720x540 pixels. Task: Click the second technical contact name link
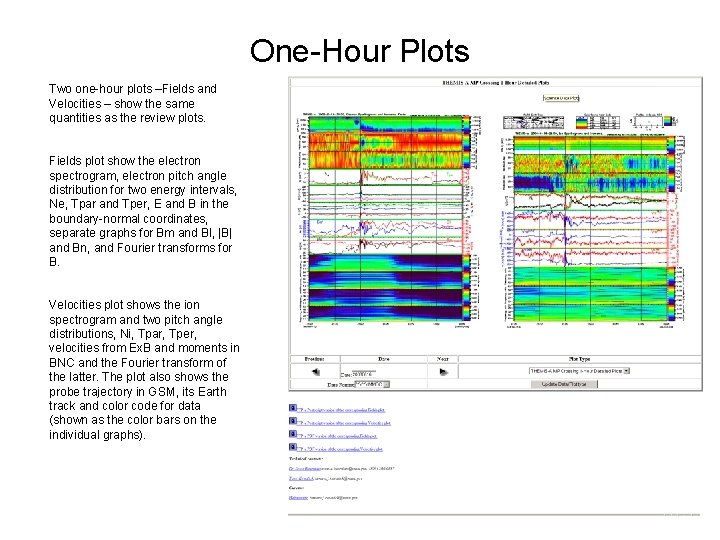click(301, 478)
